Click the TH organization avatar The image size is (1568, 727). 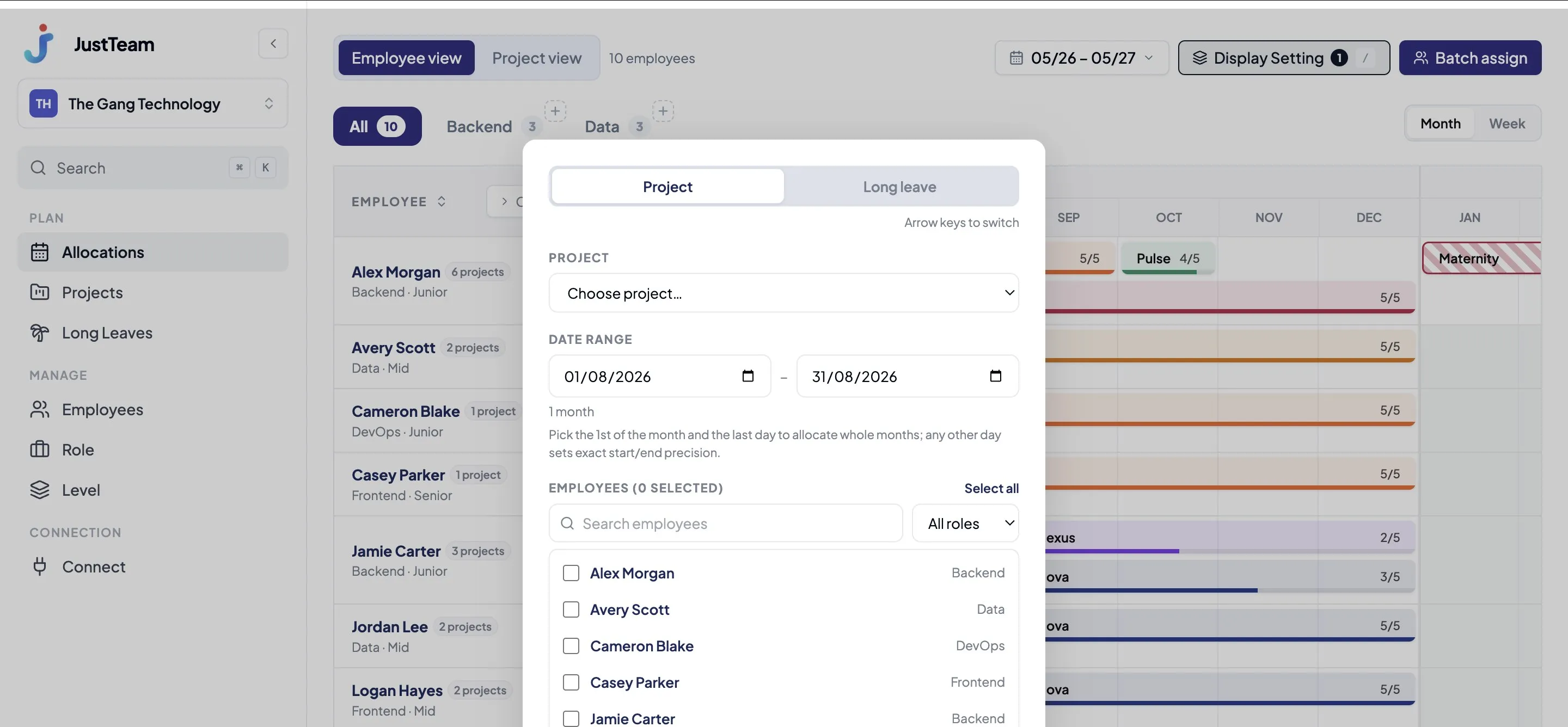[43, 103]
